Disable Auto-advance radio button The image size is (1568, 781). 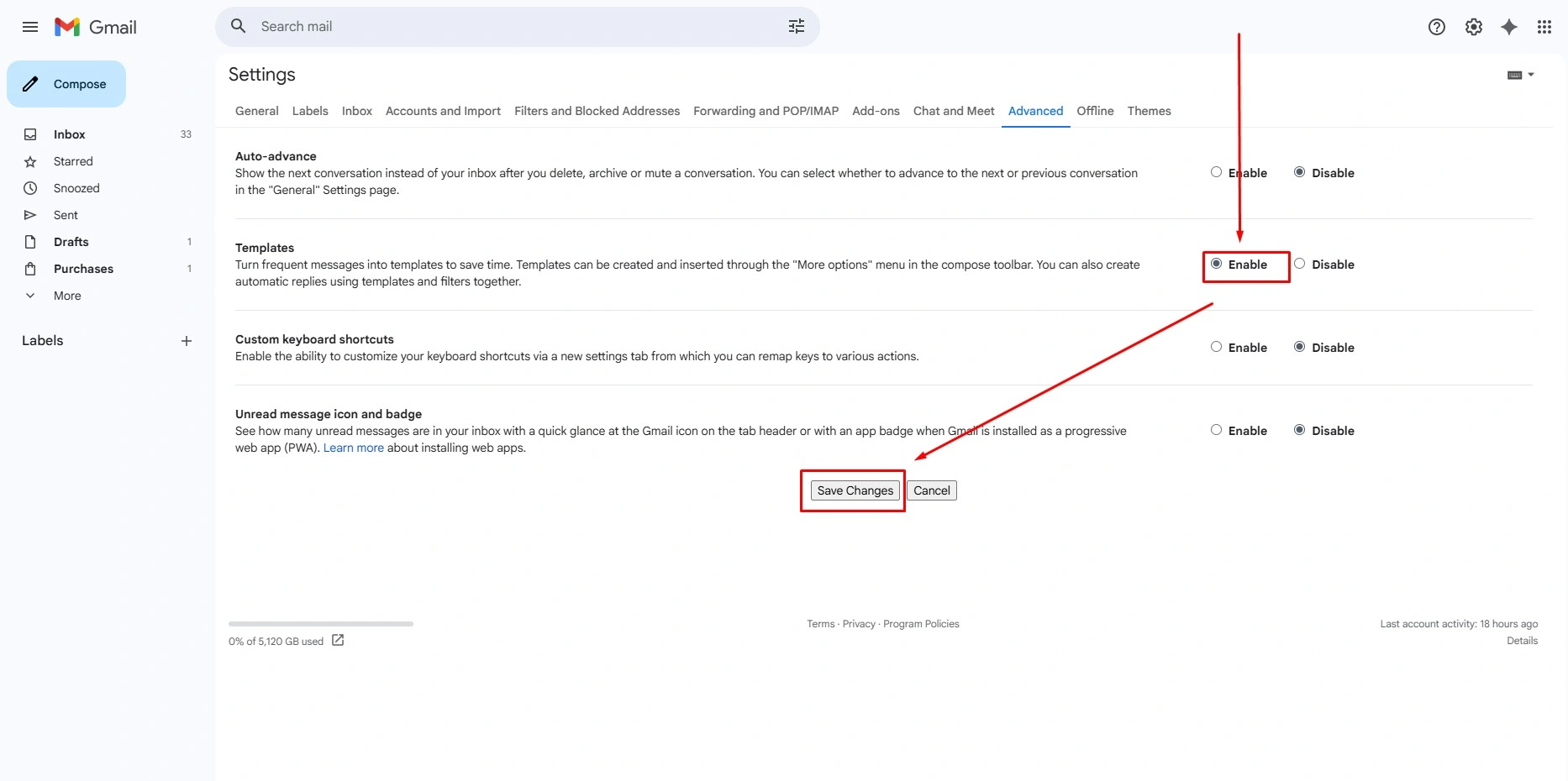[x=1299, y=172]
